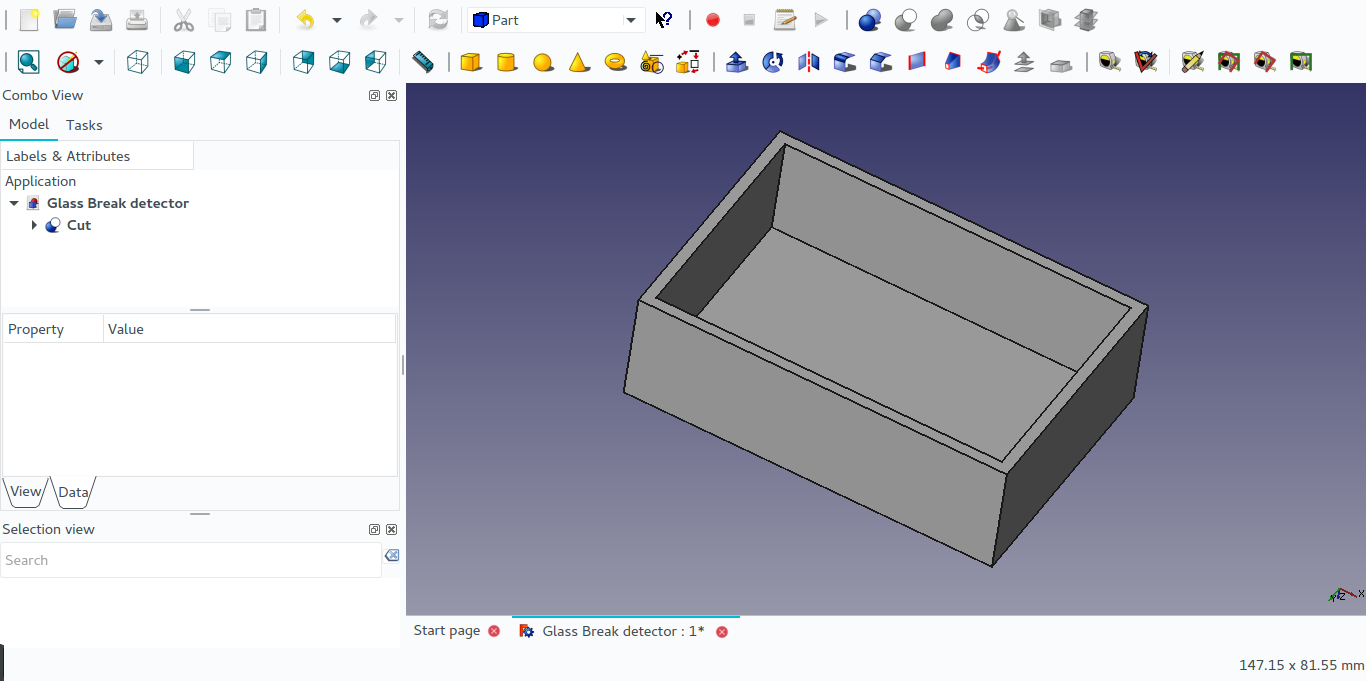Select the Measure distance ruler tool
1366x681 pixels.
423,62
